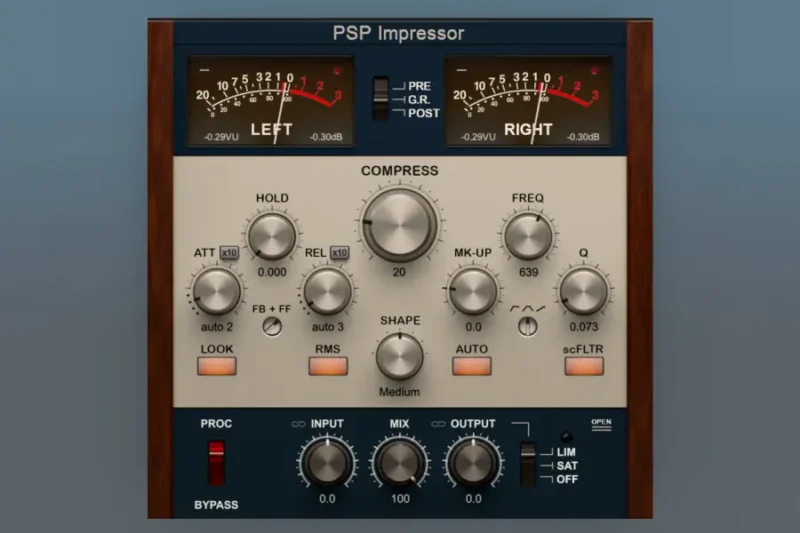Click LEFT meter -0.30dB readout
Viewport: 800px width, 533px height.
326,137
